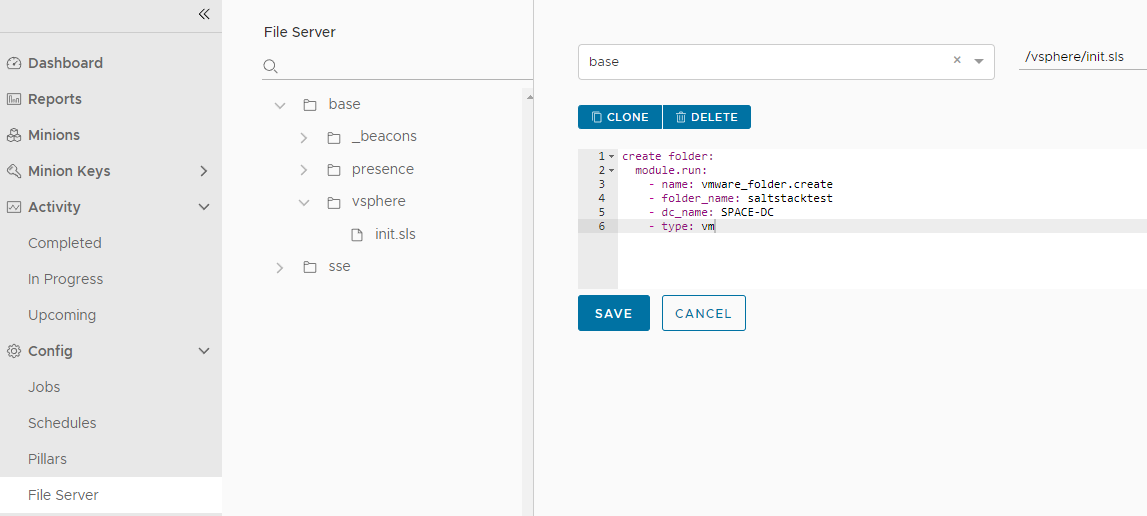Clear the base selection with X

[957, 61]
